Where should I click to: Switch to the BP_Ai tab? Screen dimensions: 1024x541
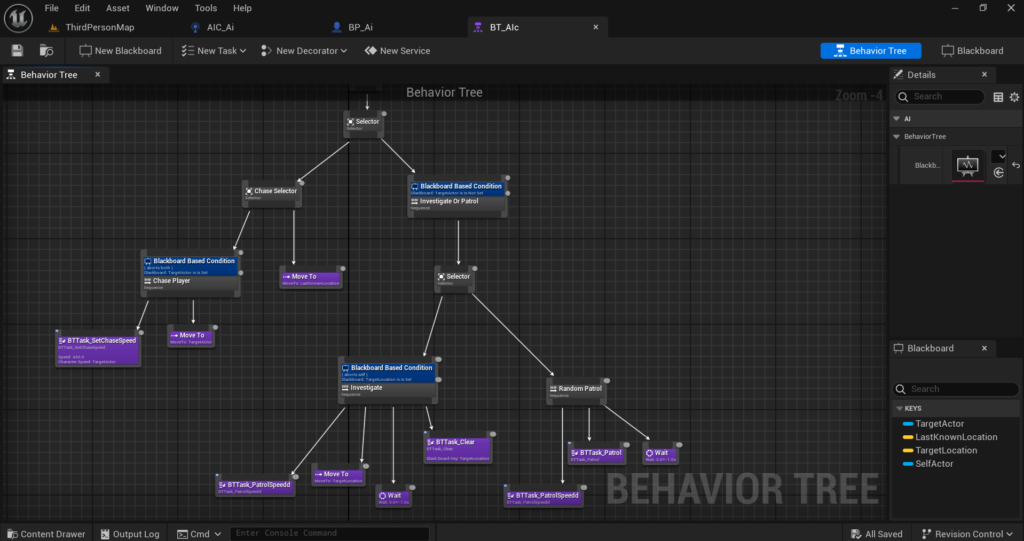click(x=360, y=27)
